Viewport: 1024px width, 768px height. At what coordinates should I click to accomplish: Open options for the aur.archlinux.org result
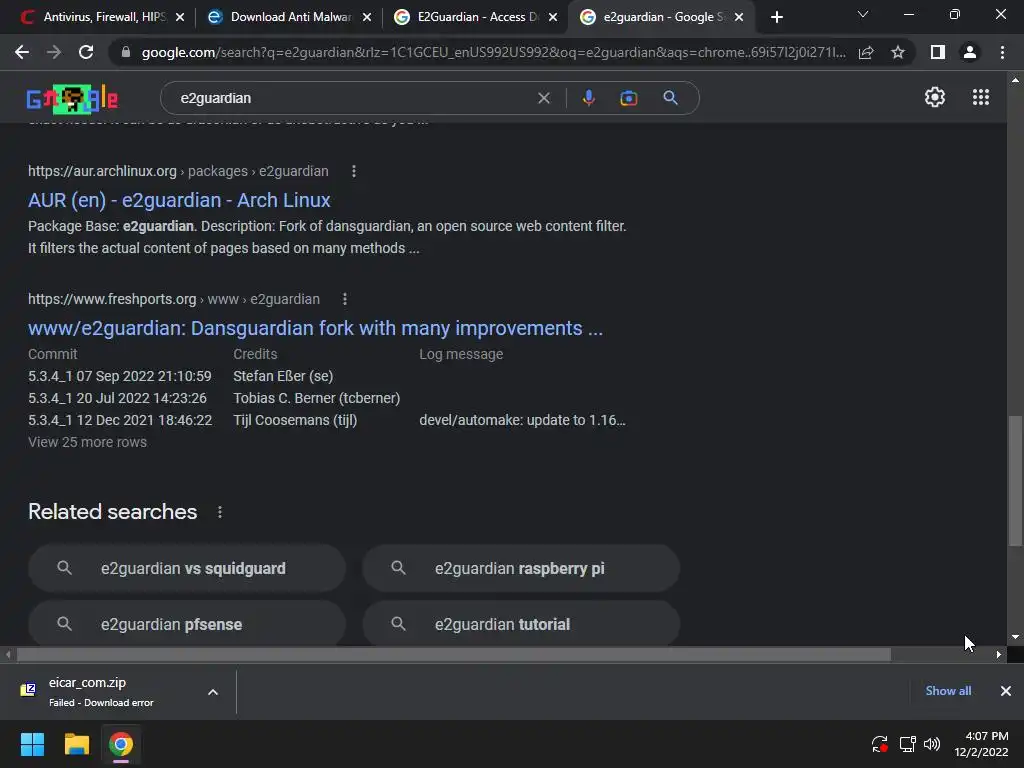354,171
